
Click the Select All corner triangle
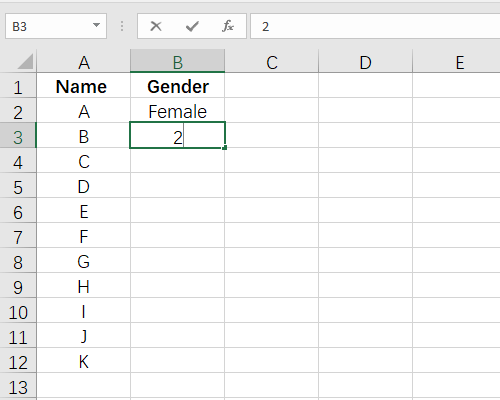25,61
